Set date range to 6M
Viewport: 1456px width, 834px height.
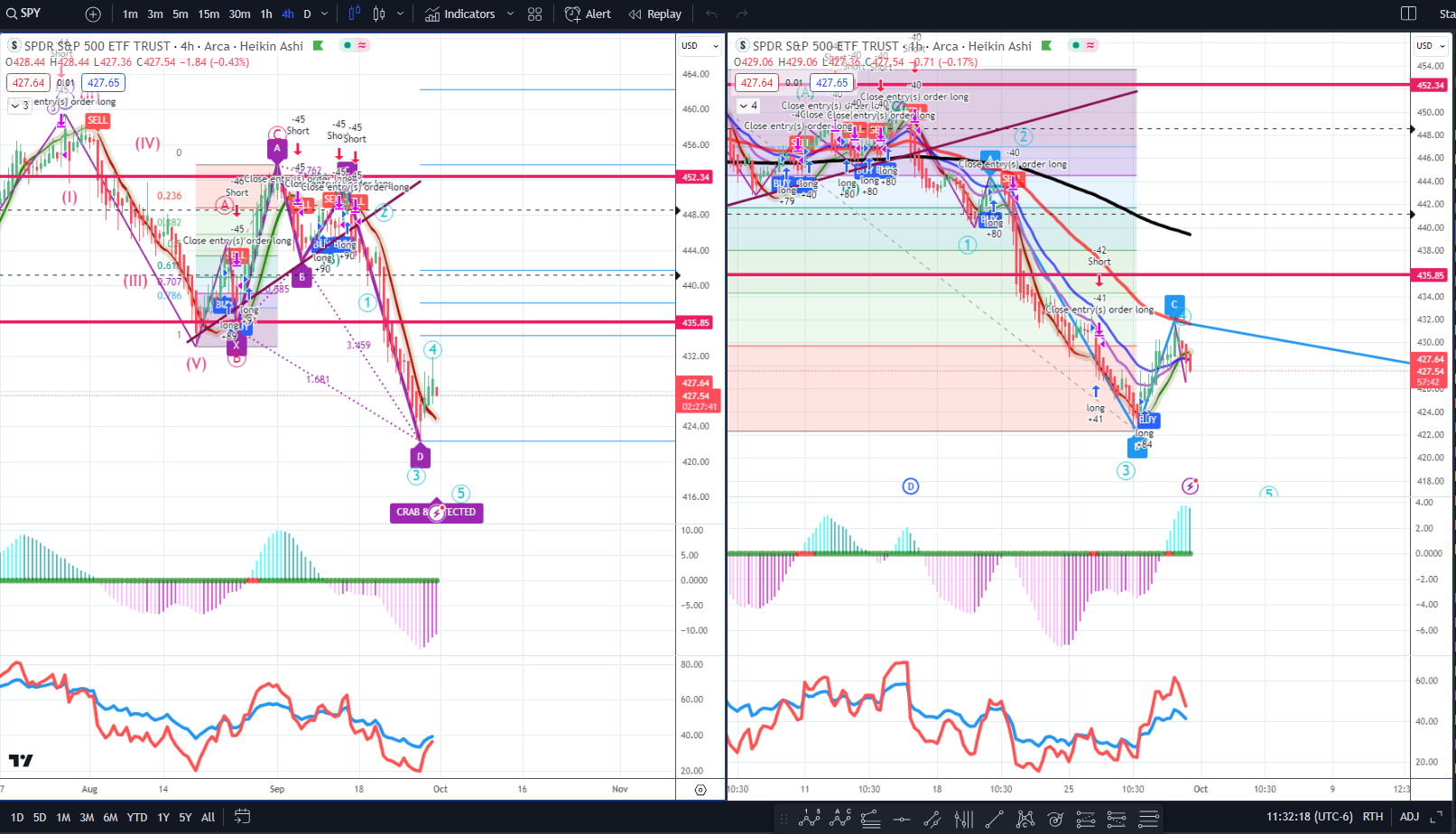click(110, 818)
